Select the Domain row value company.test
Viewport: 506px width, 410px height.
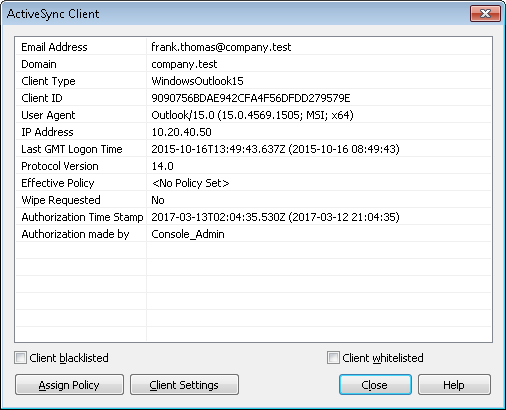click(184, 64)
